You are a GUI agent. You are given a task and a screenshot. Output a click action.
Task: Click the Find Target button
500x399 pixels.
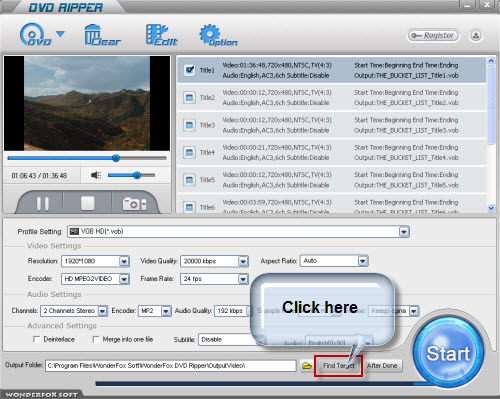pos(338,366)
